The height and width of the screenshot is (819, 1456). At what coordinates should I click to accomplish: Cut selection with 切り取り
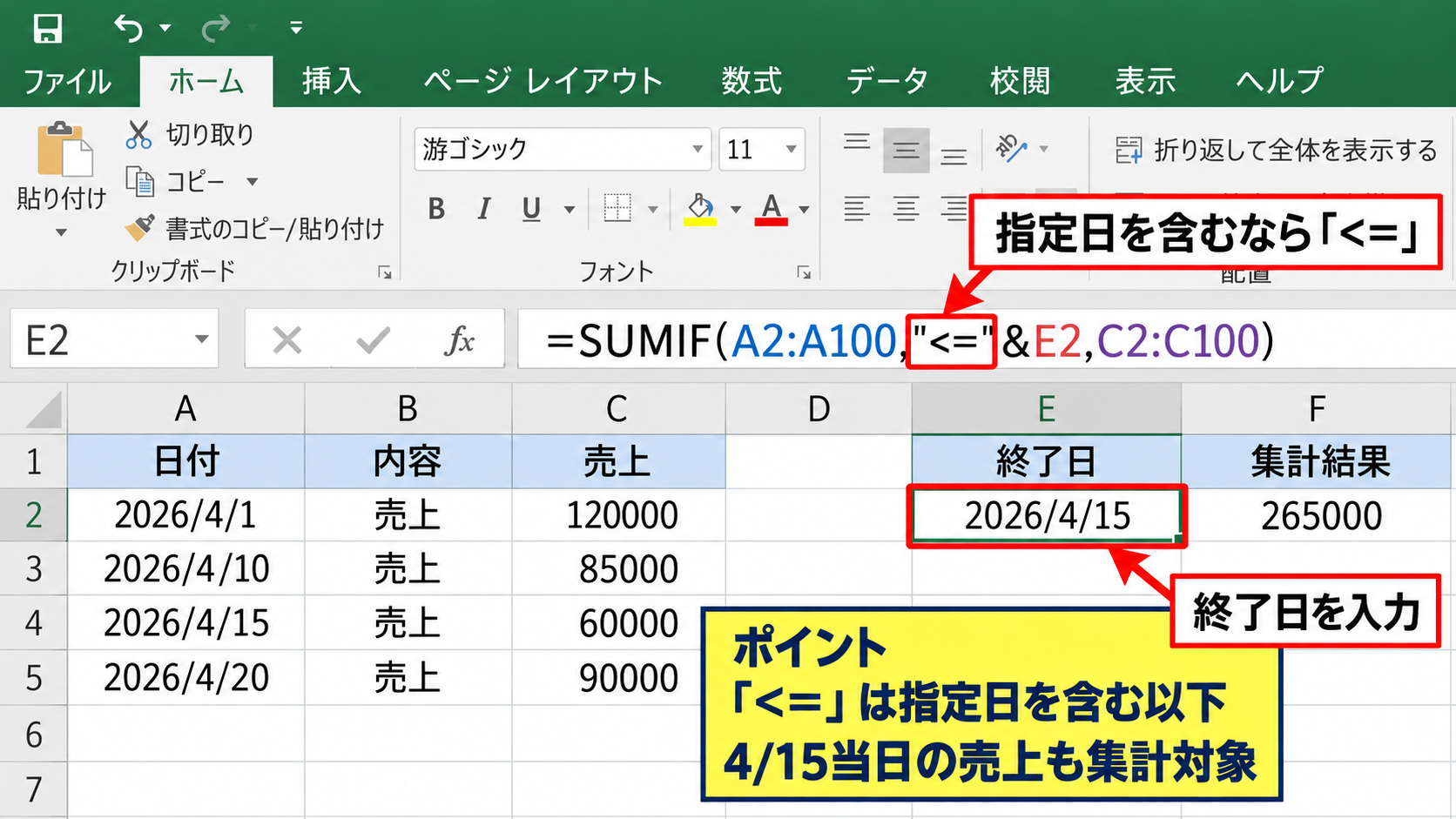click(x=190, y=134)
